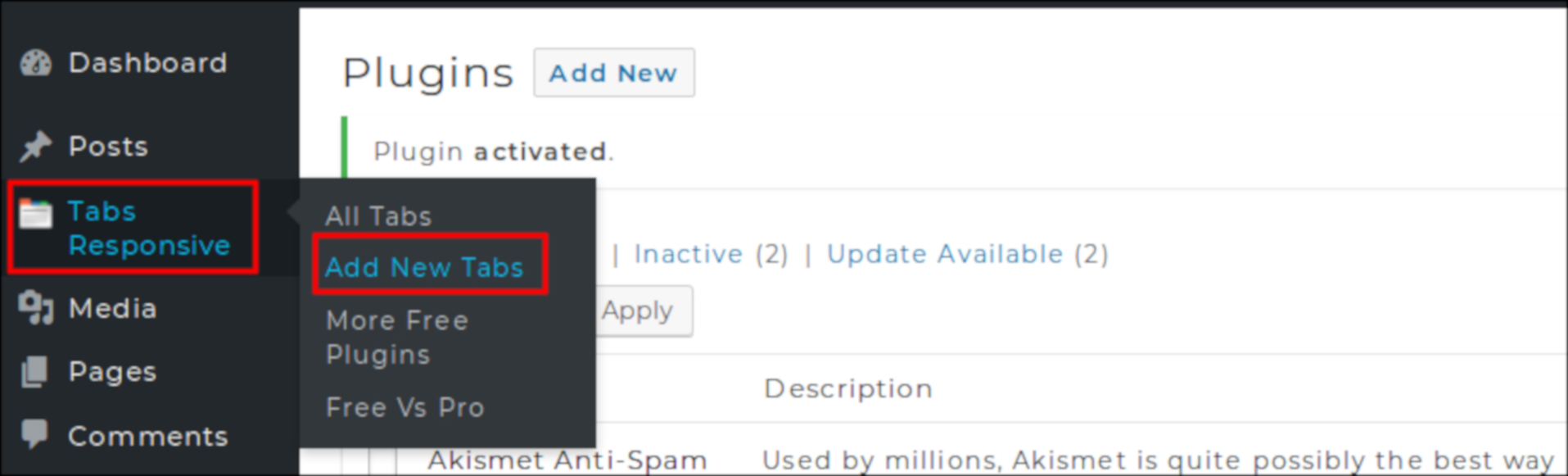Open the Comments section
1568x476 pixels.
[147, 436]
